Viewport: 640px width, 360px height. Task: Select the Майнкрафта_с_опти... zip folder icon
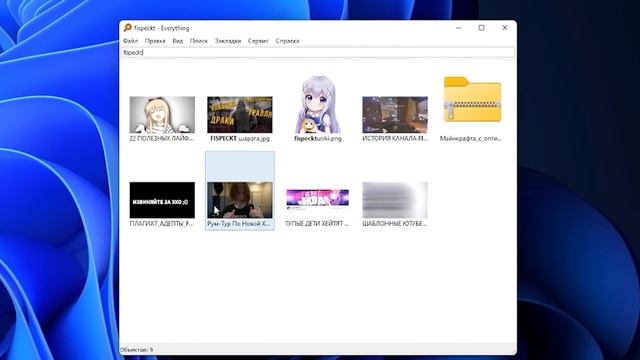coord(472,99)
